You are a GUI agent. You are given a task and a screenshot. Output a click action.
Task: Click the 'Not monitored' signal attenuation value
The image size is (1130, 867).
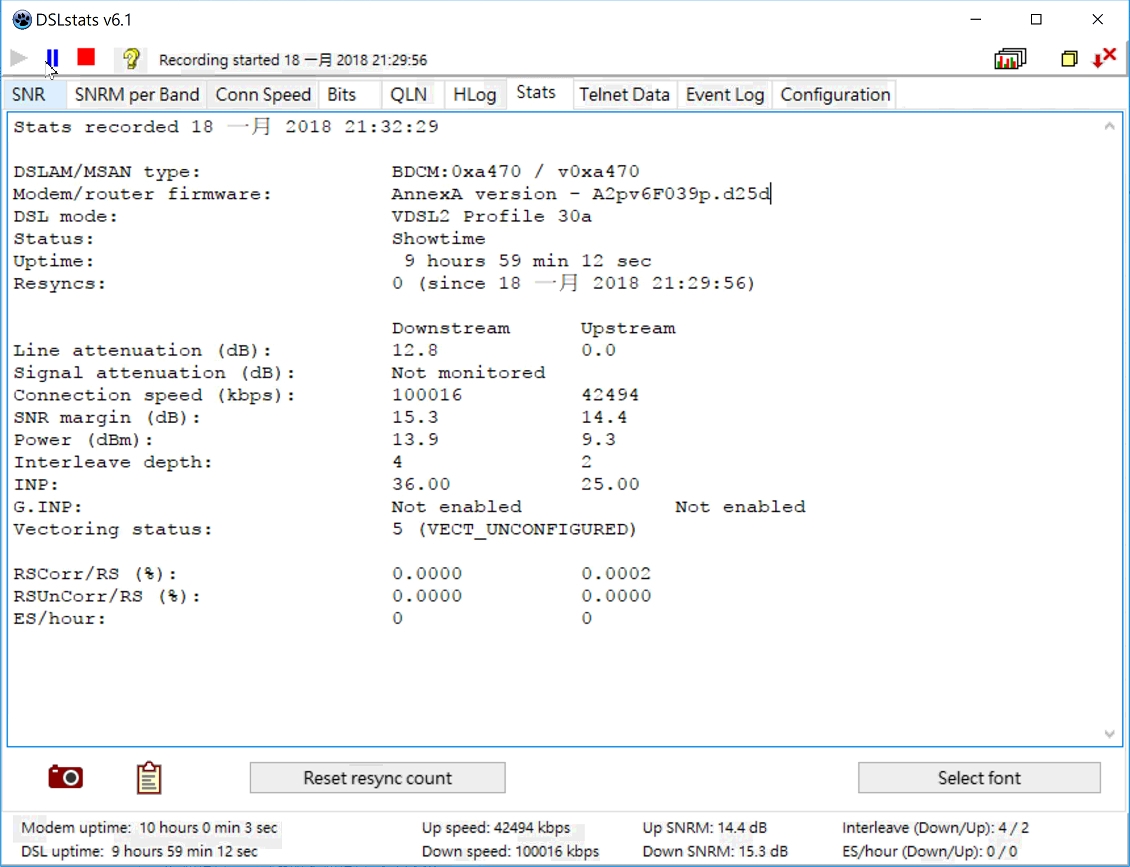point(468,373)
